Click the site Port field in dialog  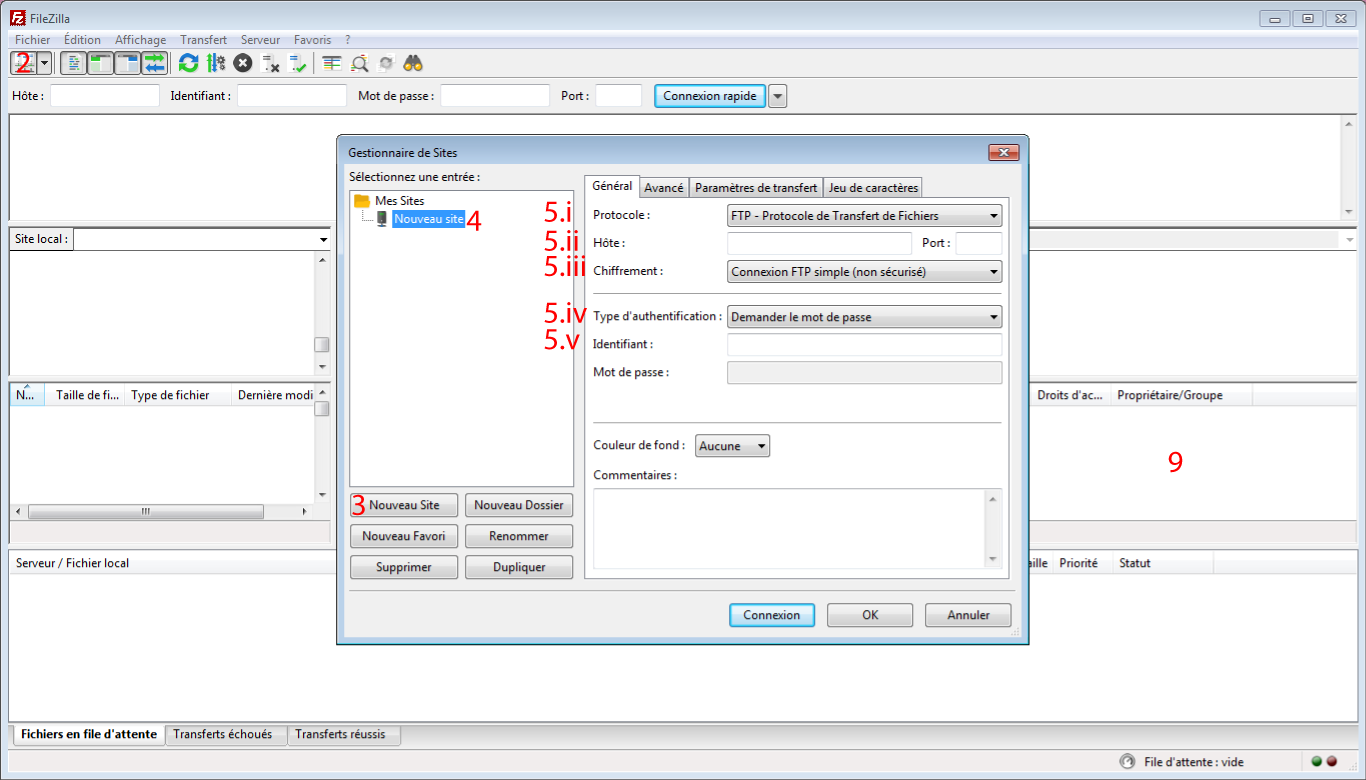pos(978,243)
